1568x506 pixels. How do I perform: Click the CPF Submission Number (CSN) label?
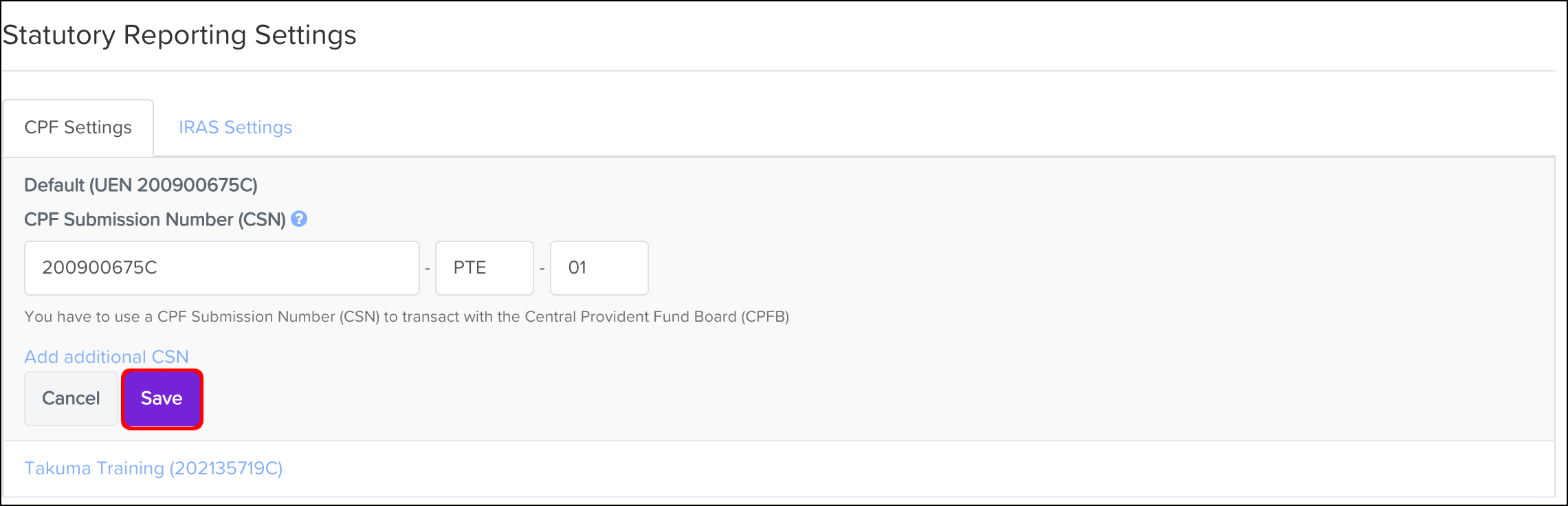click(155, 219)
